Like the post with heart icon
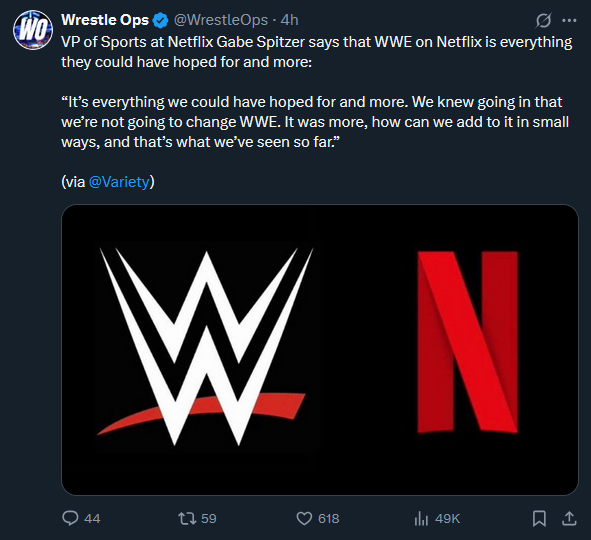The width and height of the screenshot is (591, 540). point(304,518)
